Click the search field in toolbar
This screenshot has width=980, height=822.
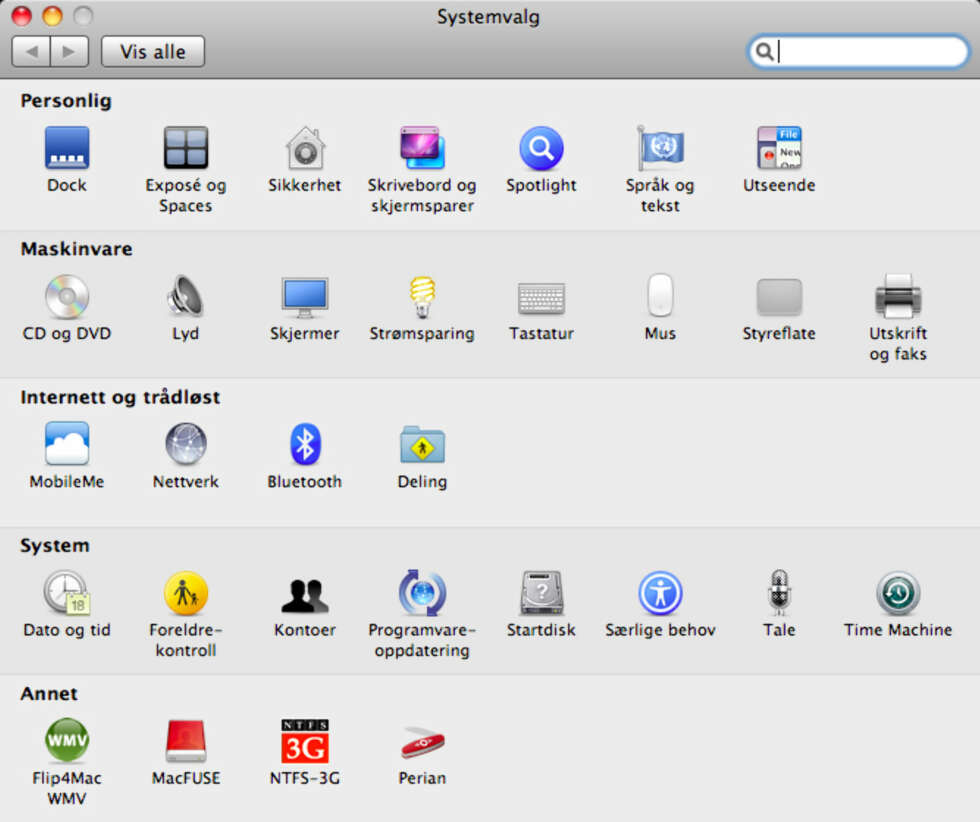click(x=858, y=51)
